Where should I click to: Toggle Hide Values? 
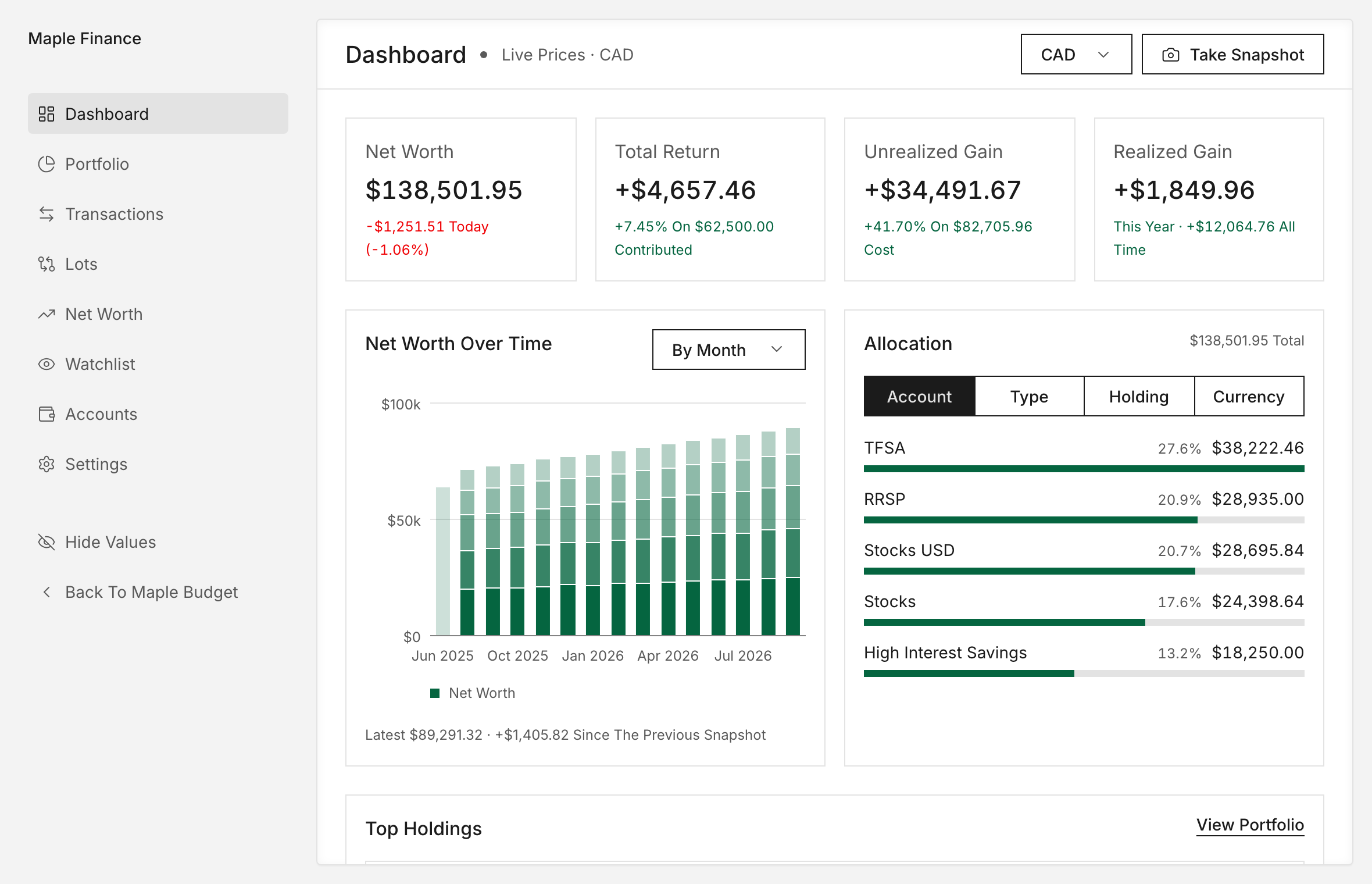coord(158,542)
